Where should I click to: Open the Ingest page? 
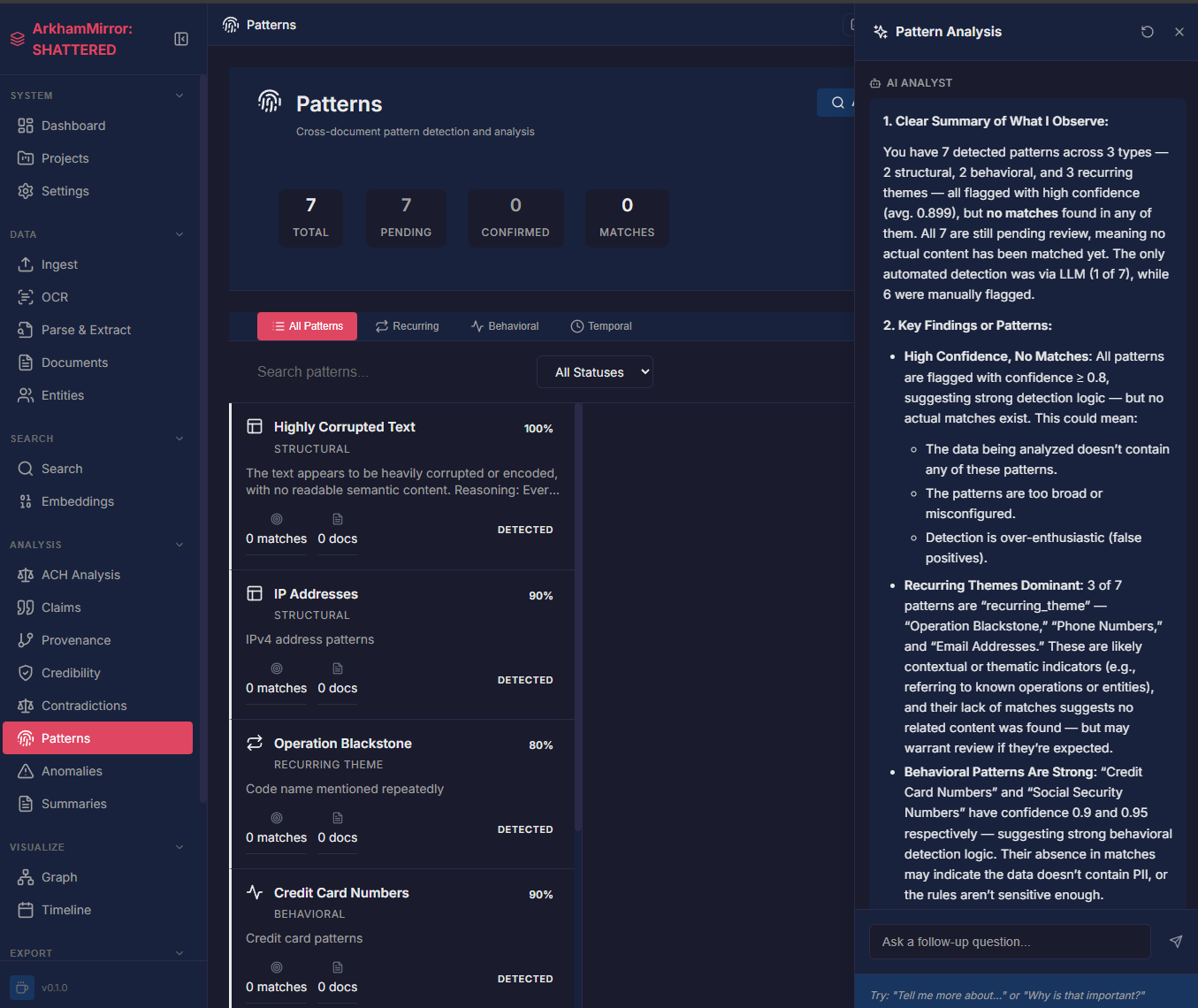click(x=98, y=264)
